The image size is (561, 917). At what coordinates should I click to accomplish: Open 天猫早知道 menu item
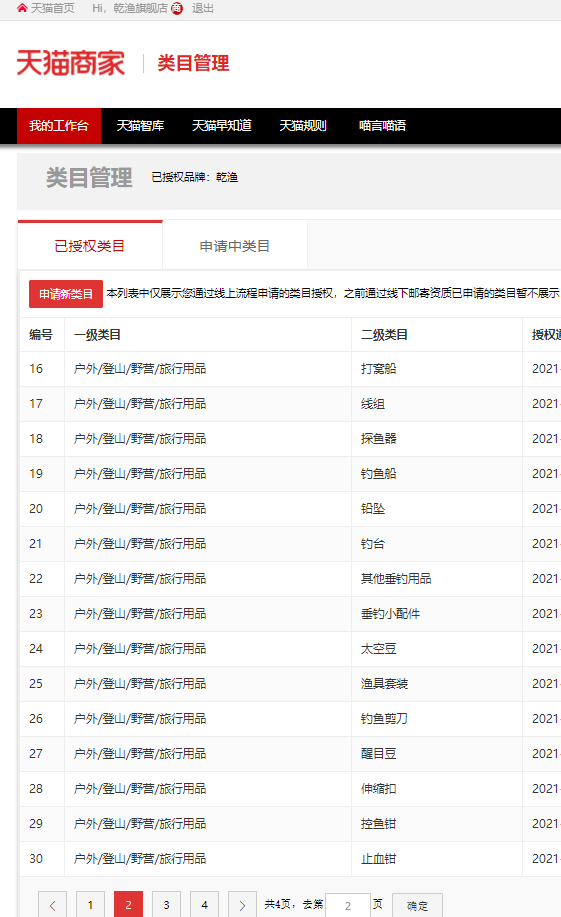222,126
